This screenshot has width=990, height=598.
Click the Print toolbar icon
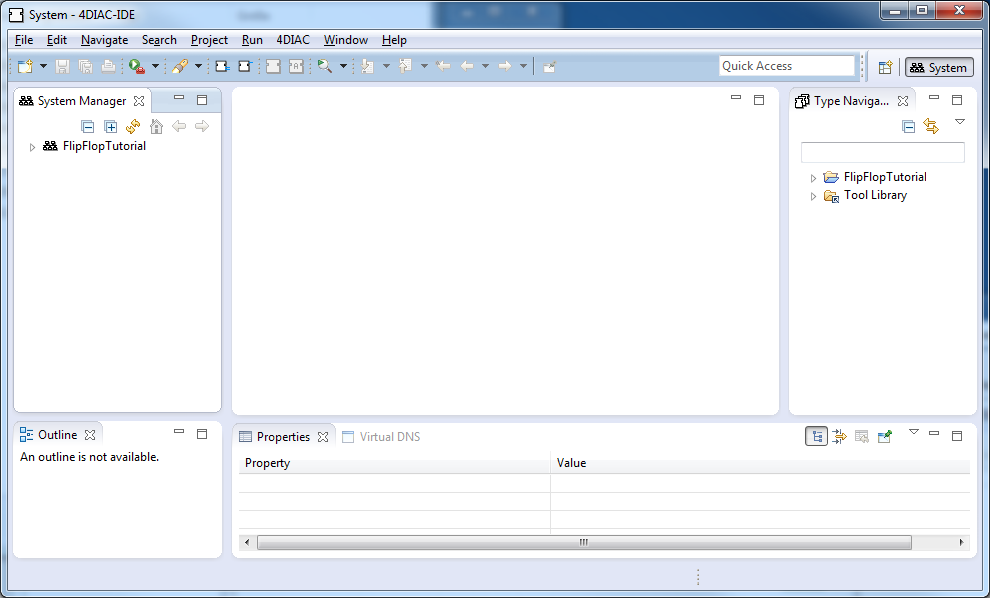pyautogui.click(x=108, y=66)
